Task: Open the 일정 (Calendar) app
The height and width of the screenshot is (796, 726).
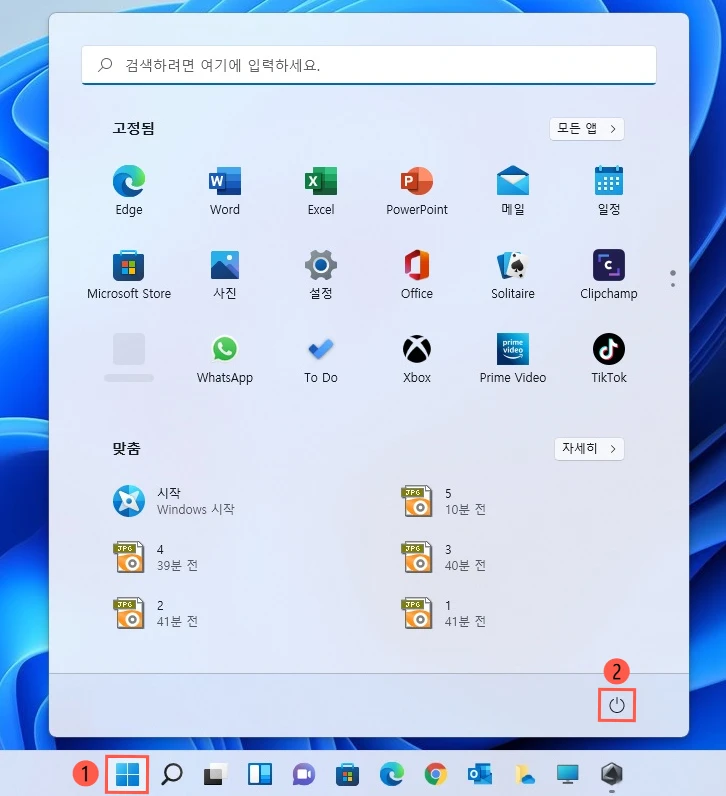Action: click(609, 190)
